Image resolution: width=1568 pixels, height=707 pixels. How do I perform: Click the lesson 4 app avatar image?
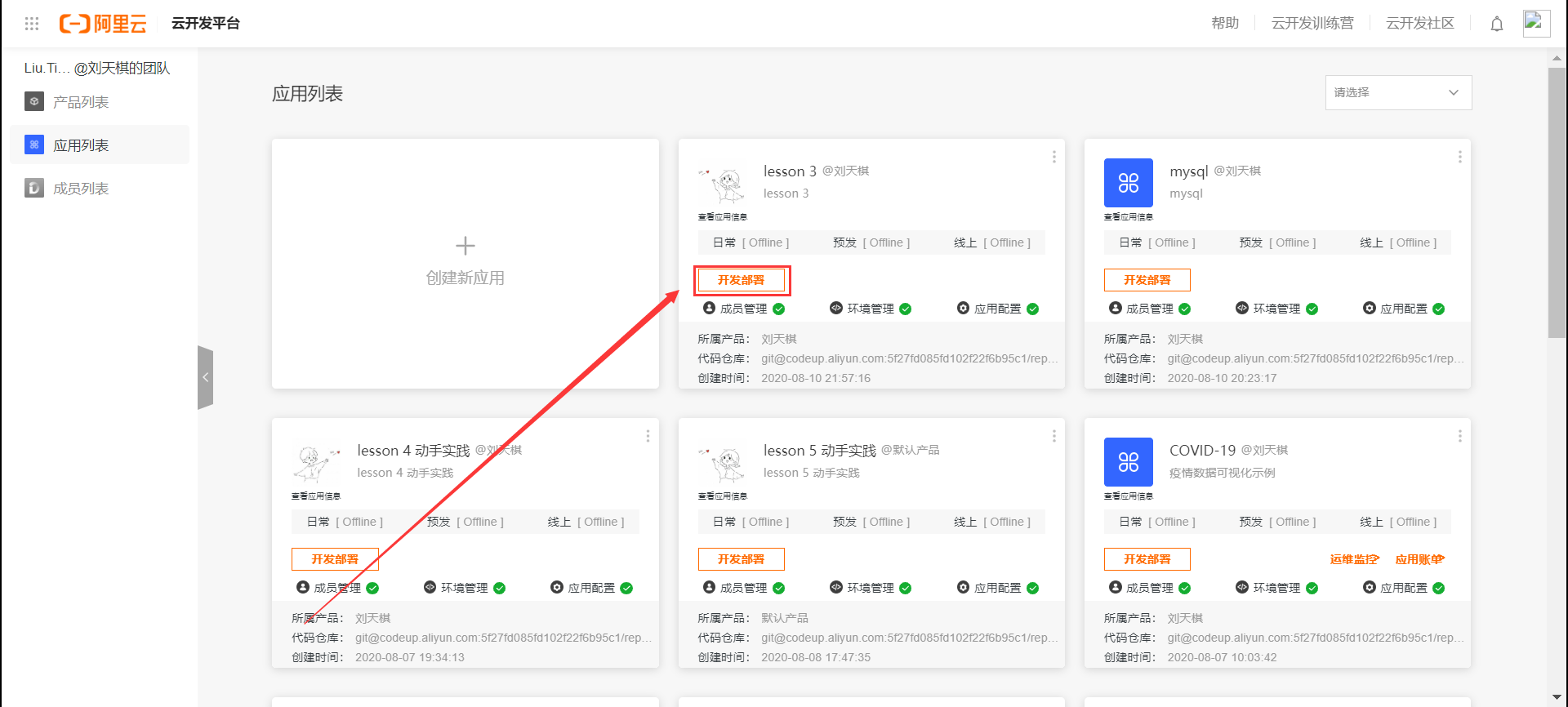tap(316, 464)
